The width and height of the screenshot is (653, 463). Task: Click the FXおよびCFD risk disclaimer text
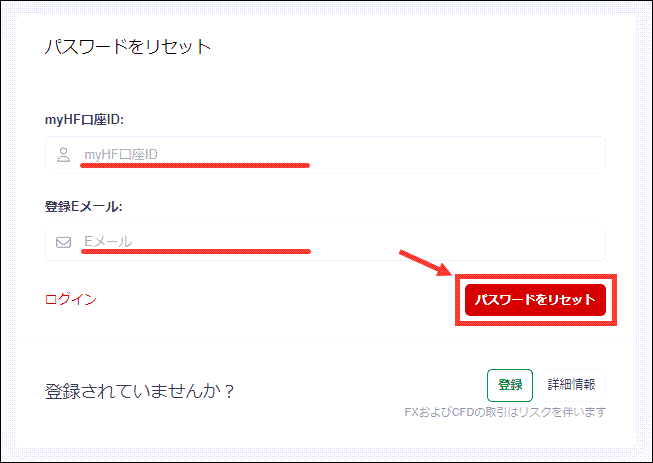(505, 412)
